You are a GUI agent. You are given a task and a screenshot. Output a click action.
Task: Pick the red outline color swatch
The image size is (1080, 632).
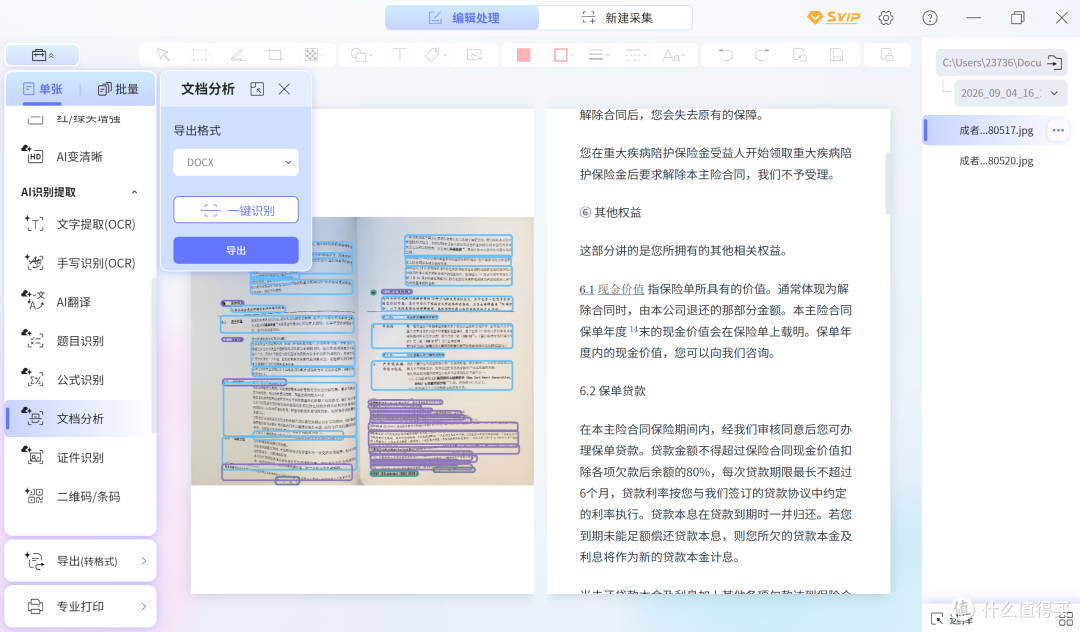click(x=561, y=55)
